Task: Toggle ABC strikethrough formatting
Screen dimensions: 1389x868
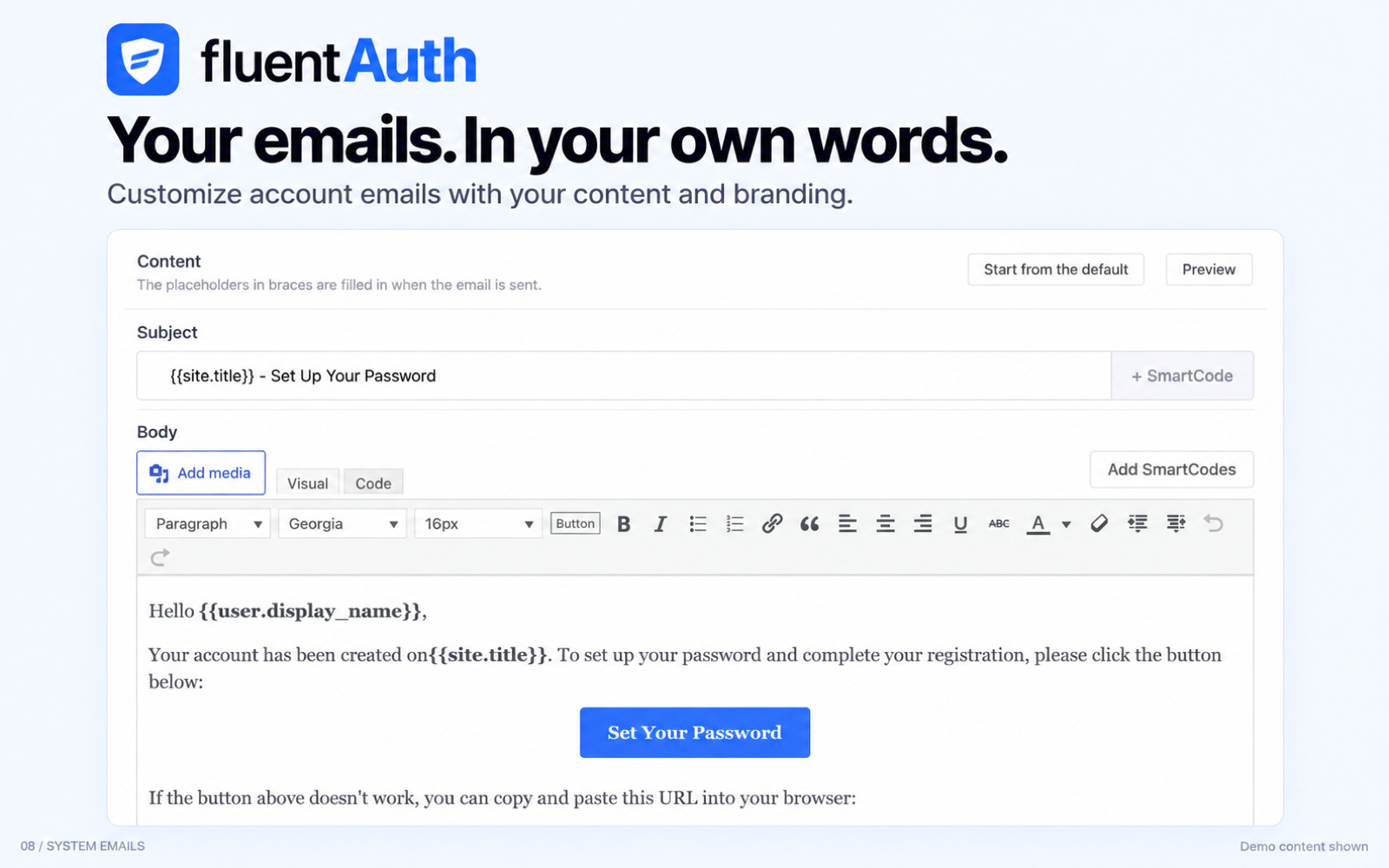Action: click(999, 523)
